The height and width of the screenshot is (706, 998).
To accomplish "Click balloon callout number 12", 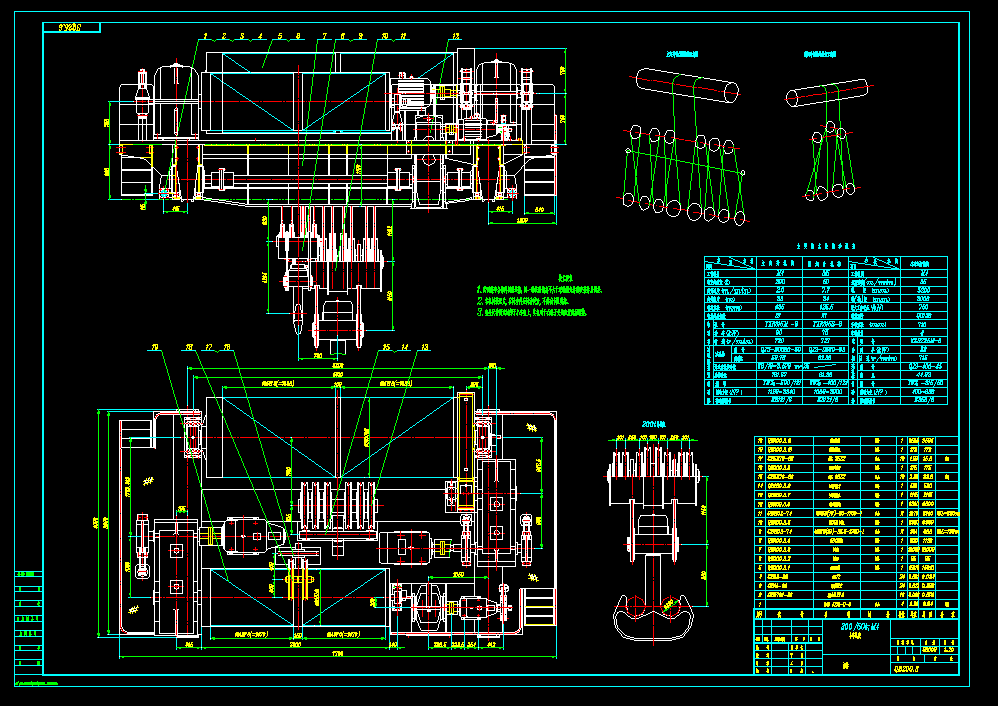I will coord(455,37).
